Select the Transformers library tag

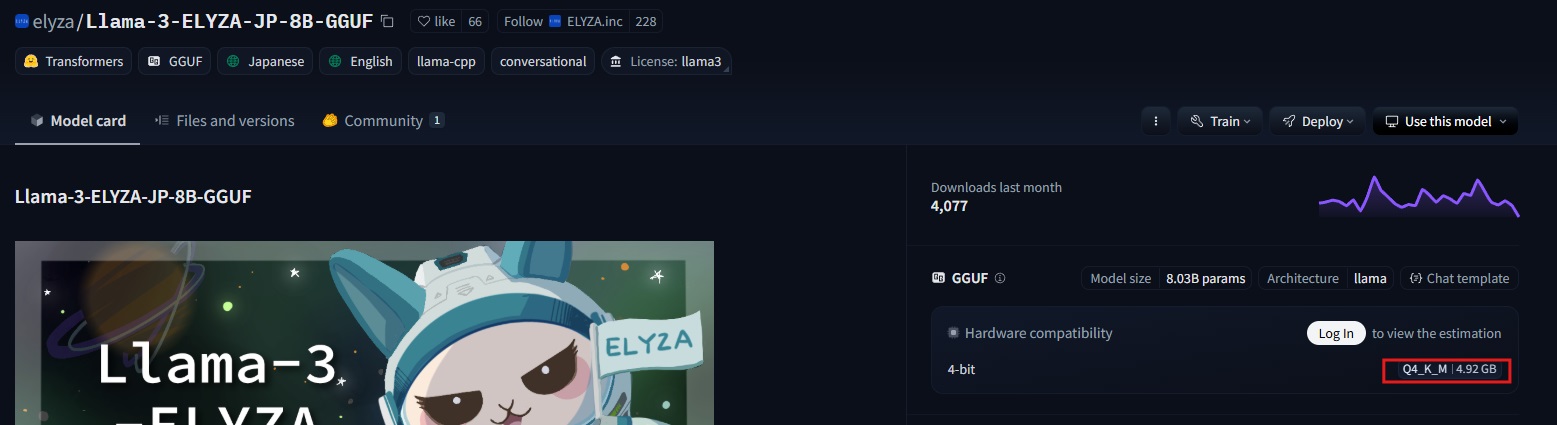click(75, 61)
